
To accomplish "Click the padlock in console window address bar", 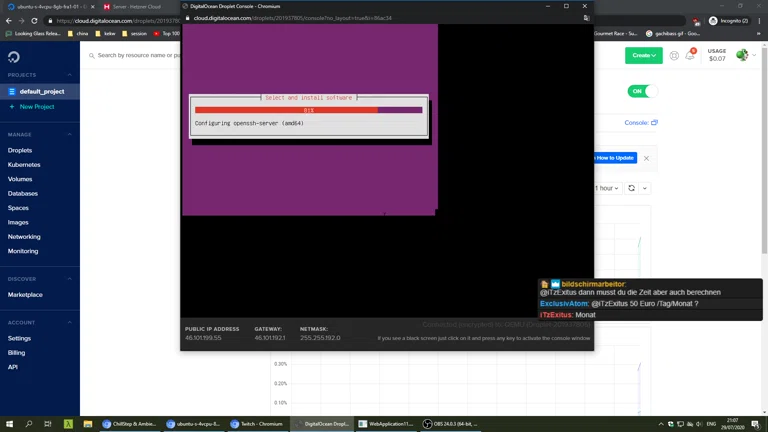I will click(188, 18).
